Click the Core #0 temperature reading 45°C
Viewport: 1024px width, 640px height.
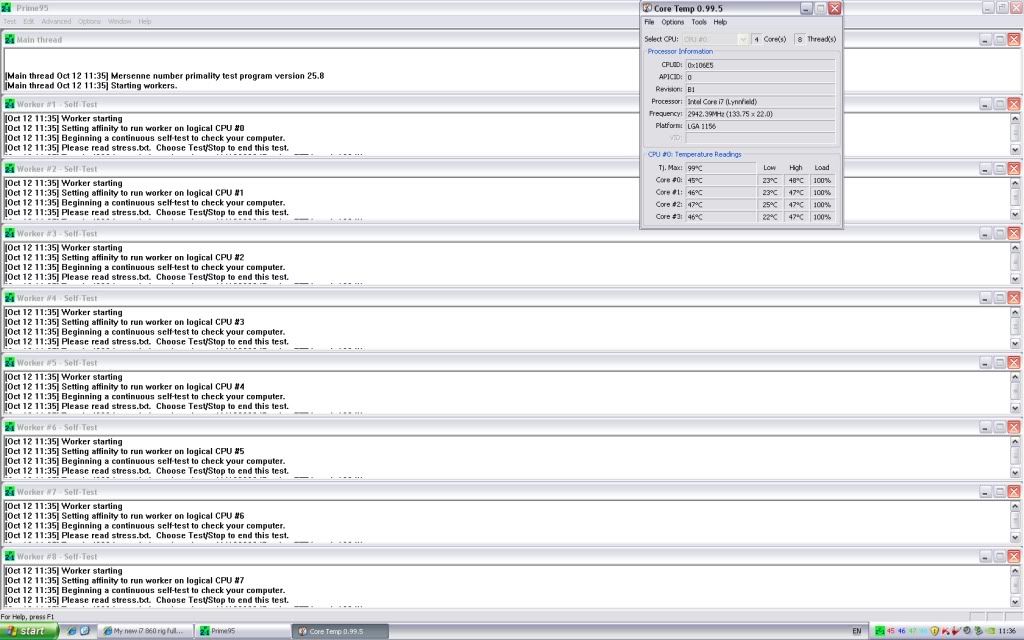720,180
